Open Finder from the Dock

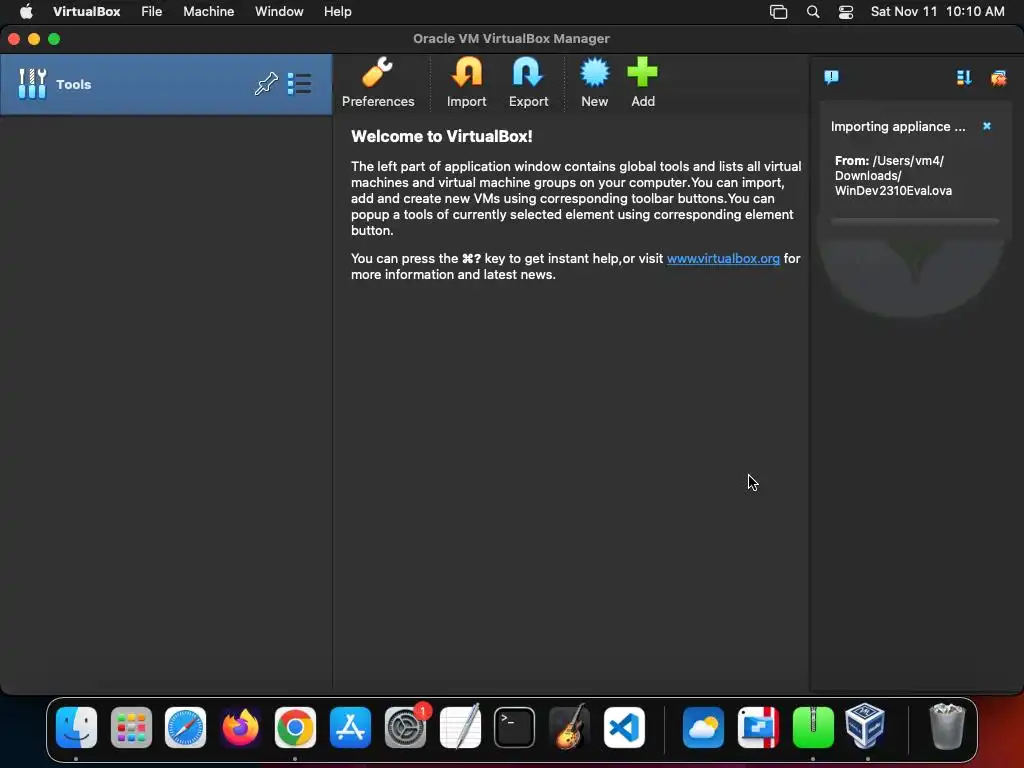[76, 727]
